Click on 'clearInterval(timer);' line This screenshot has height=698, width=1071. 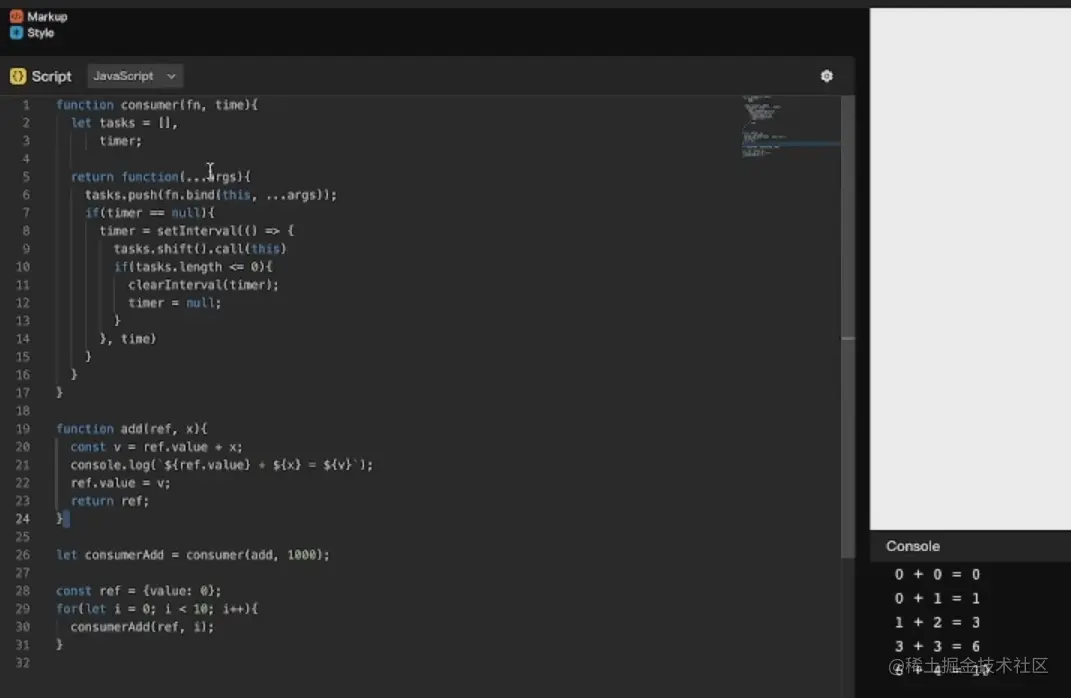tap(204, 285)
